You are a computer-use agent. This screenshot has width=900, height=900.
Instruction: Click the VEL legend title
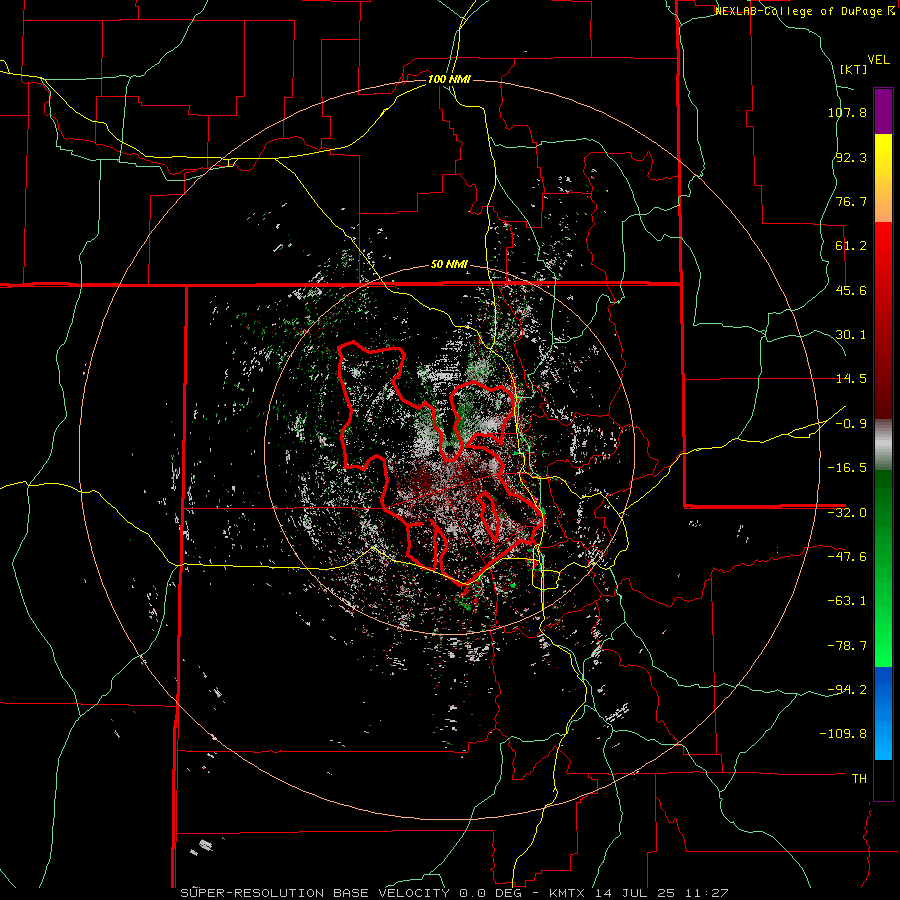(878, 60)
